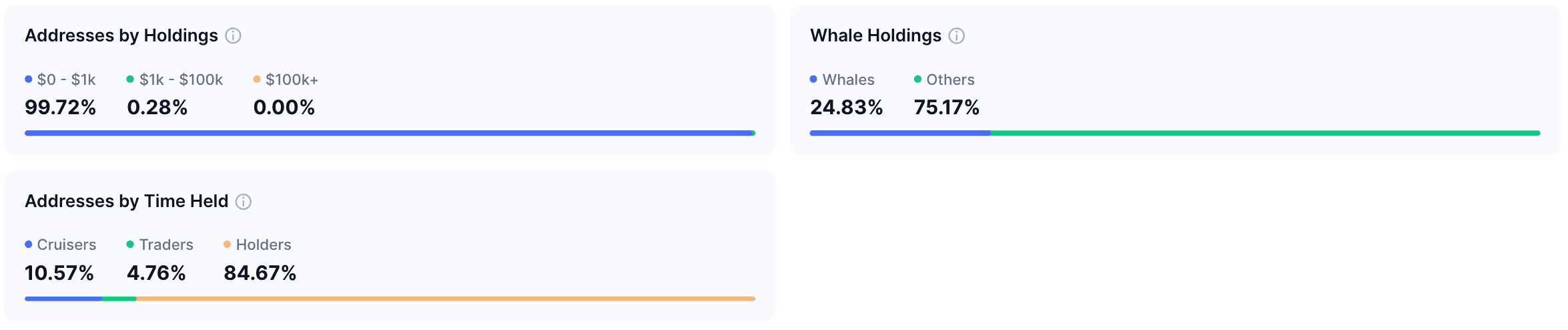Click the 75.17% Others percentage
The height and width of the screenshot is (330, 1568).
[946, 108]
